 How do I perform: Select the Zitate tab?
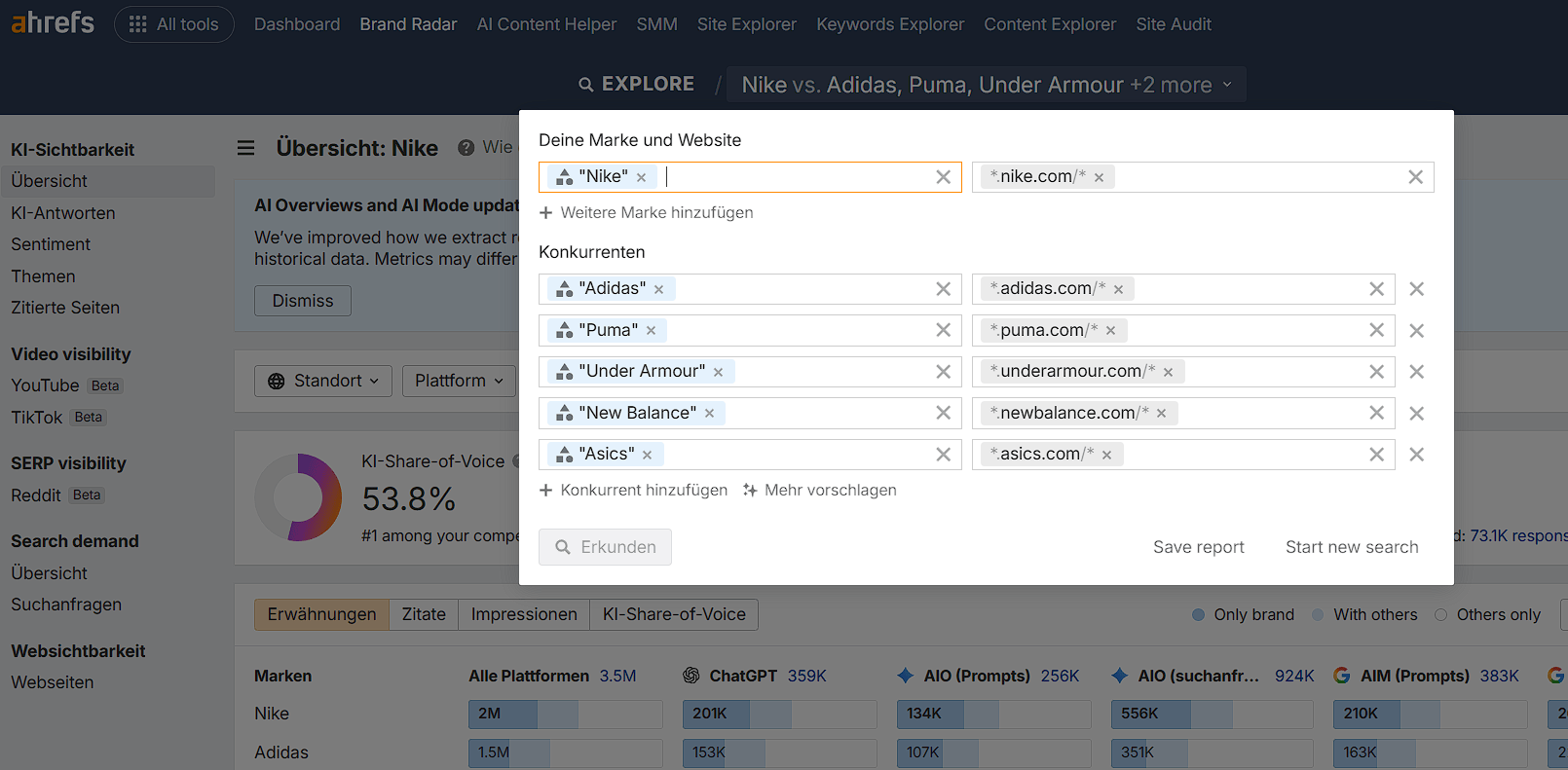coord(424,614)
